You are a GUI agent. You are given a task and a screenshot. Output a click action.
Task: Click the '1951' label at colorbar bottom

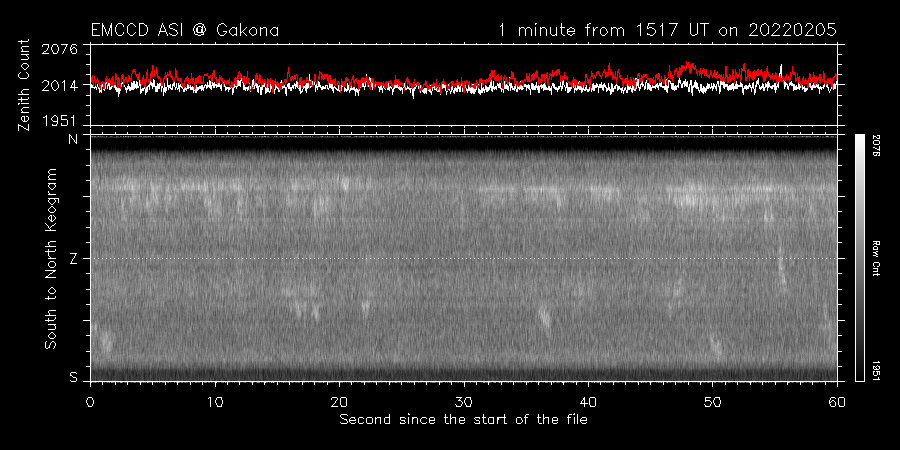click(x=878, y=370)
